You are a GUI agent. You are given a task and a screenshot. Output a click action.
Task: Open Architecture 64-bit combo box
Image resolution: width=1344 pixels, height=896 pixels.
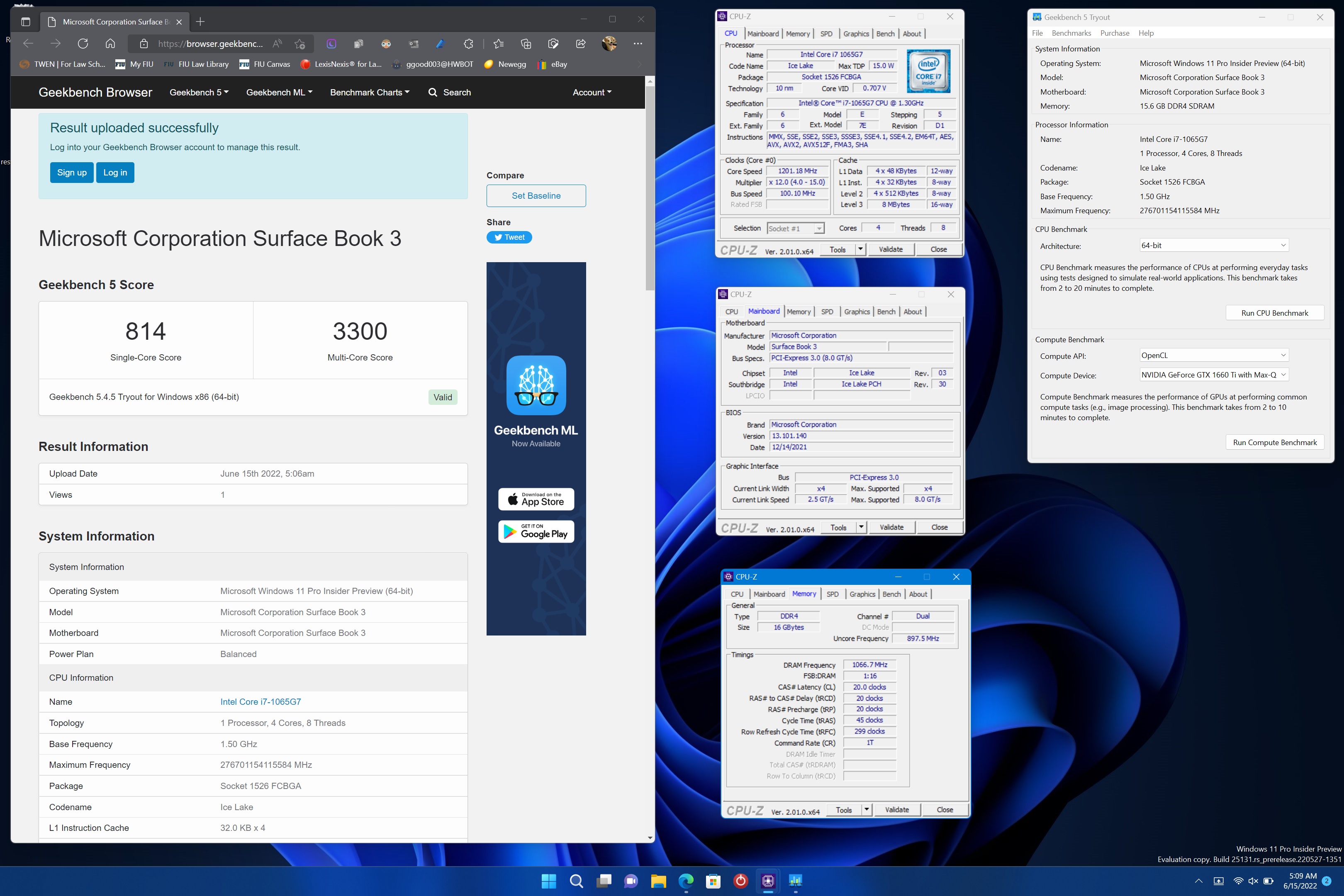(x=1214, y=245)
